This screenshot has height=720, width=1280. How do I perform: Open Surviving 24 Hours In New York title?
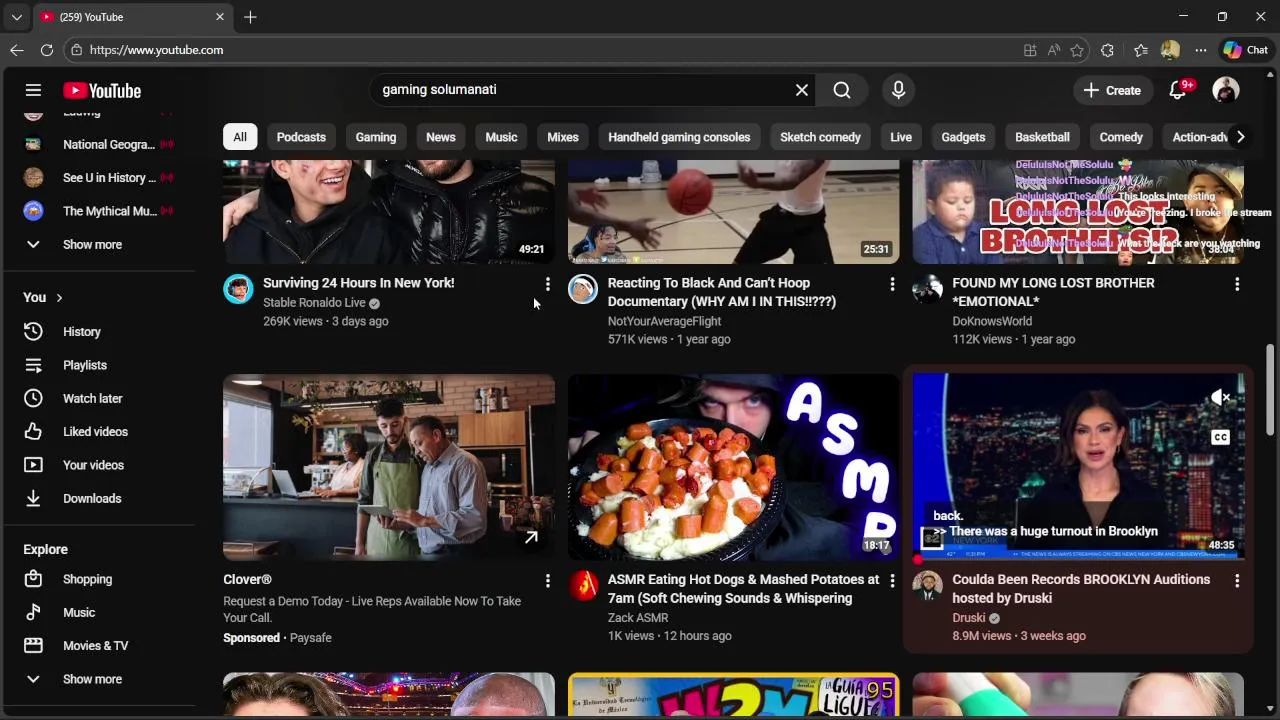coord(358,283)
